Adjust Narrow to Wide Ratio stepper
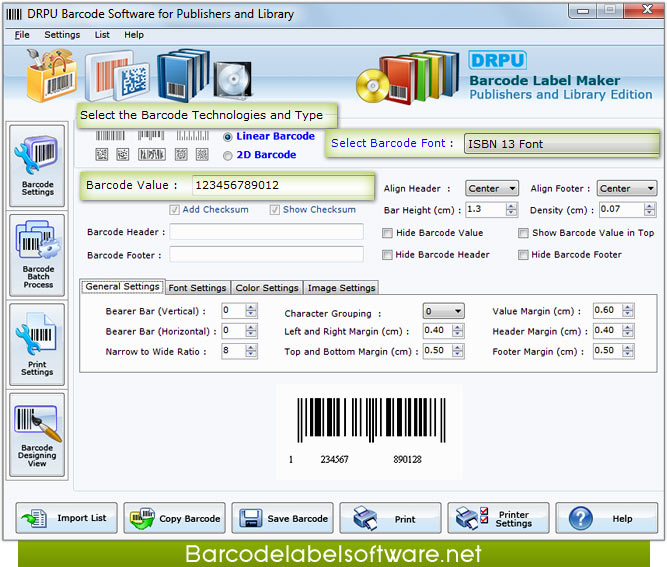The image size is (667, 567). coord(251,351)
